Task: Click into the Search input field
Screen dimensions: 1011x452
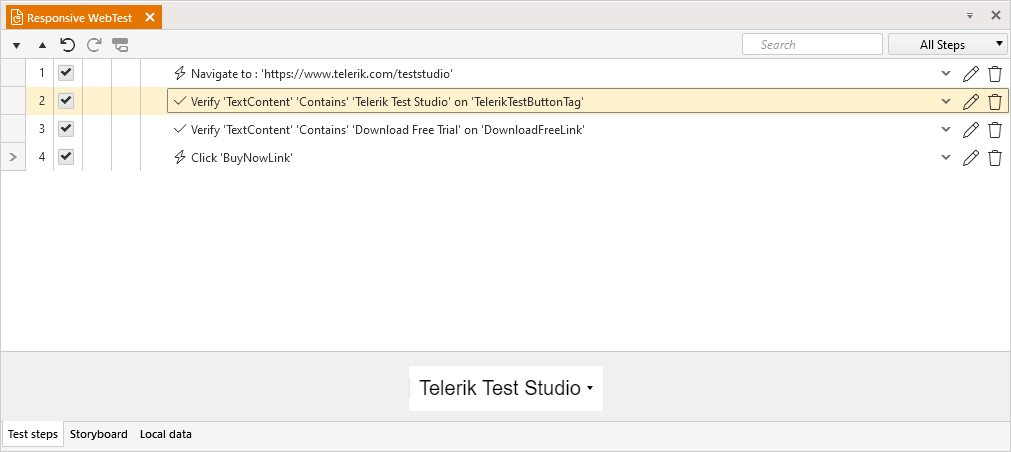Action: (812, 44)
